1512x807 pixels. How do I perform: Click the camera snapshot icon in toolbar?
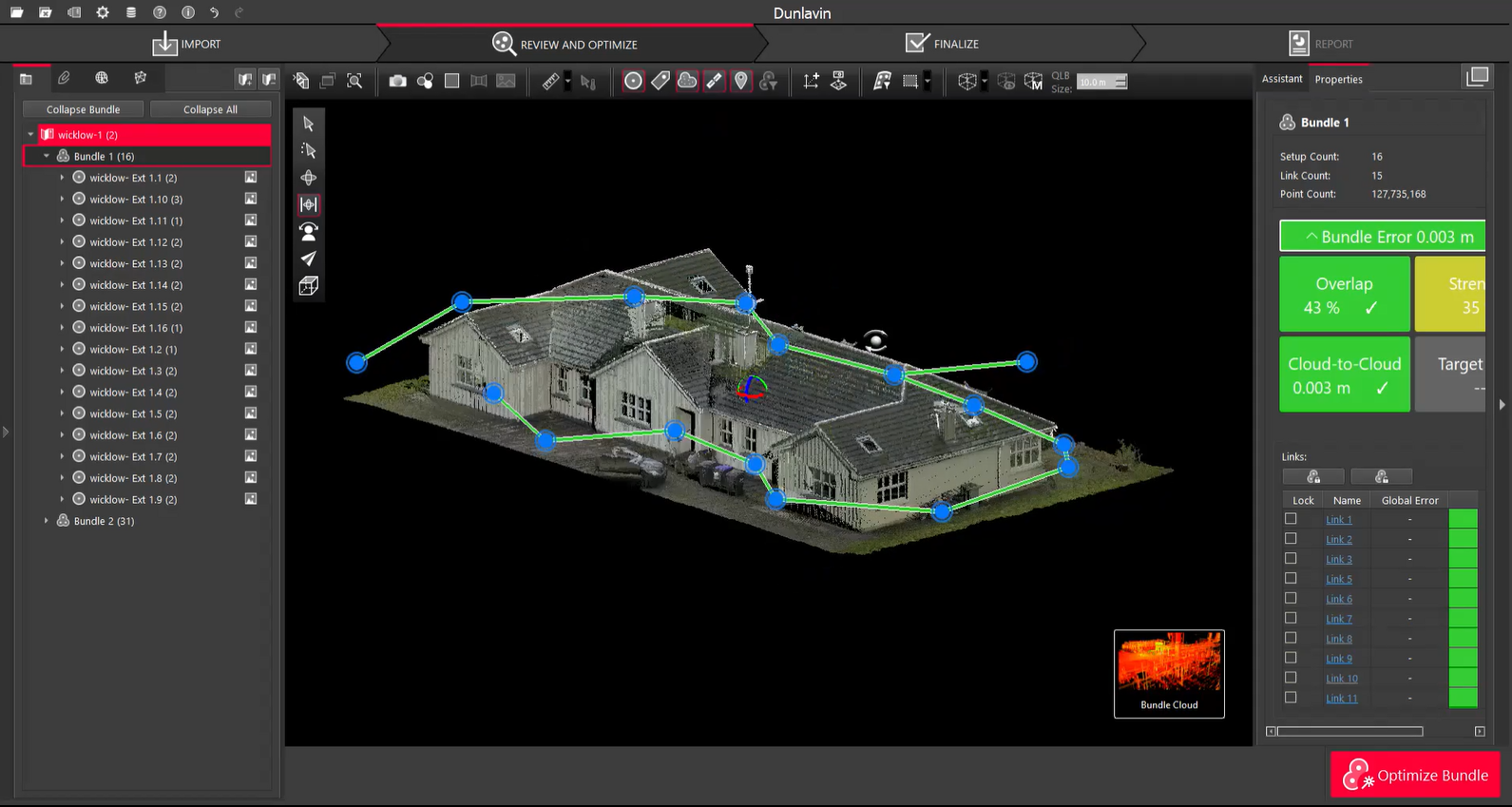click(397, 82)
